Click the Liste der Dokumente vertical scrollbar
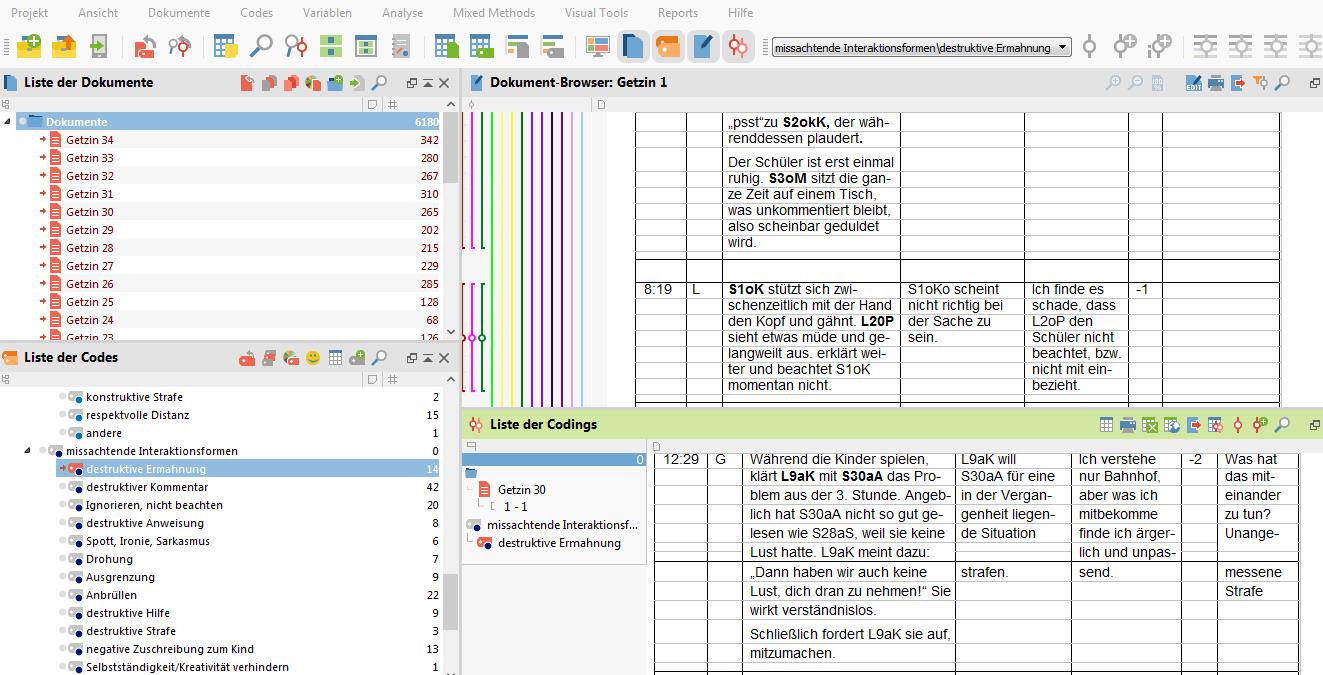Viewport: 1323px width, 675px height. coord(450,160)
